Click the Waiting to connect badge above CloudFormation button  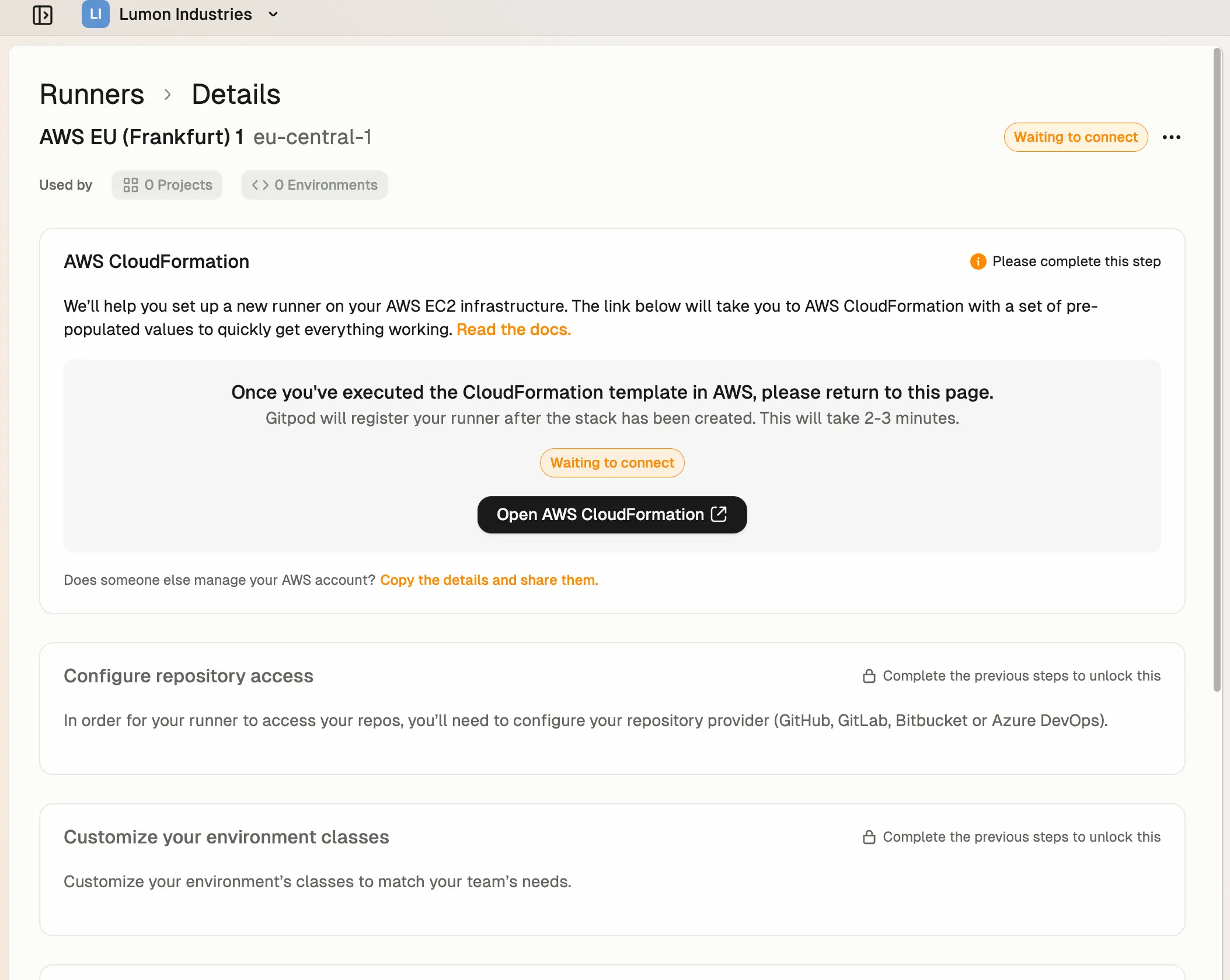click(x=612, y=463)
